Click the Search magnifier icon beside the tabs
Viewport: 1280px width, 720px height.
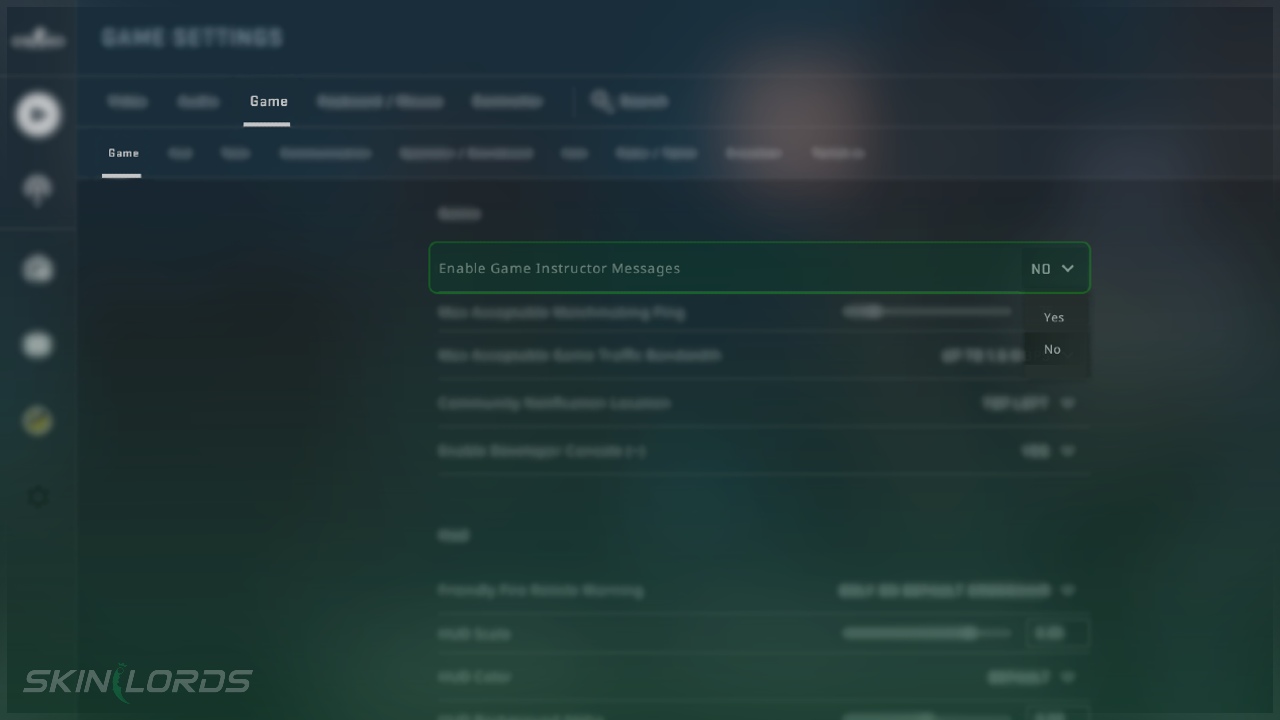601,101
